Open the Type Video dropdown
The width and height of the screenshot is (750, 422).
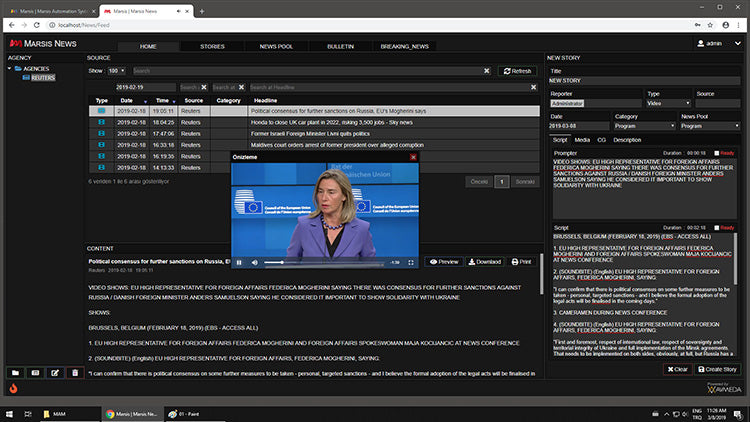tap(667, 102)
